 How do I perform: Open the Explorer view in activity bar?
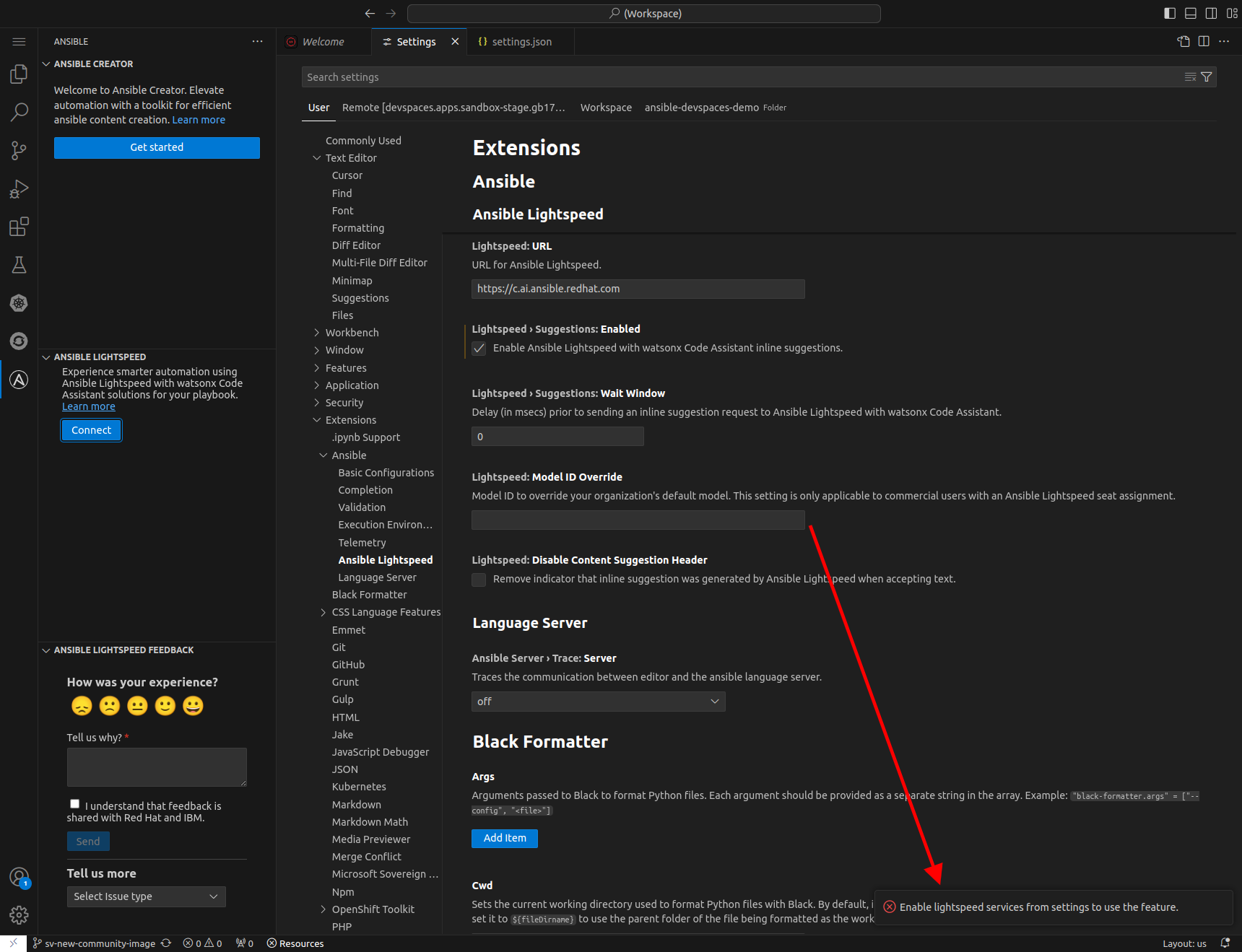pos(19,74)
